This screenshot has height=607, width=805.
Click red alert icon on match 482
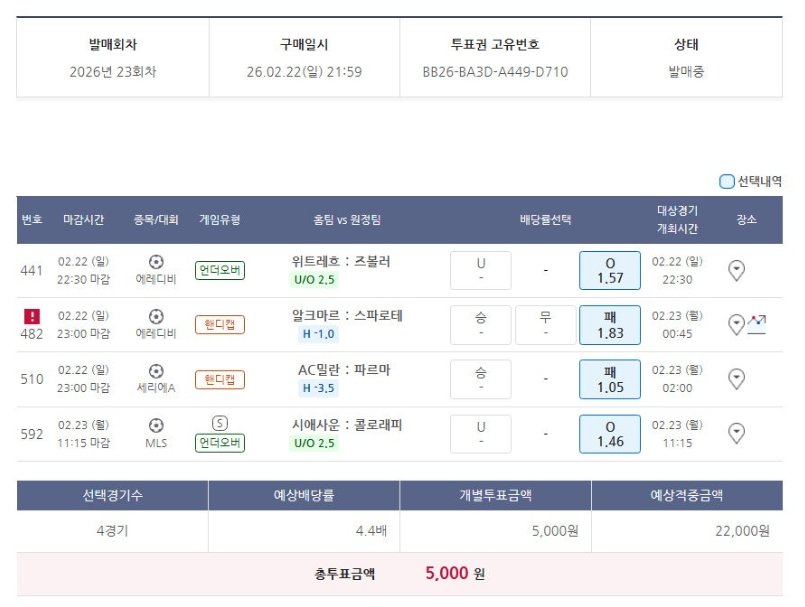coord(31,316)
